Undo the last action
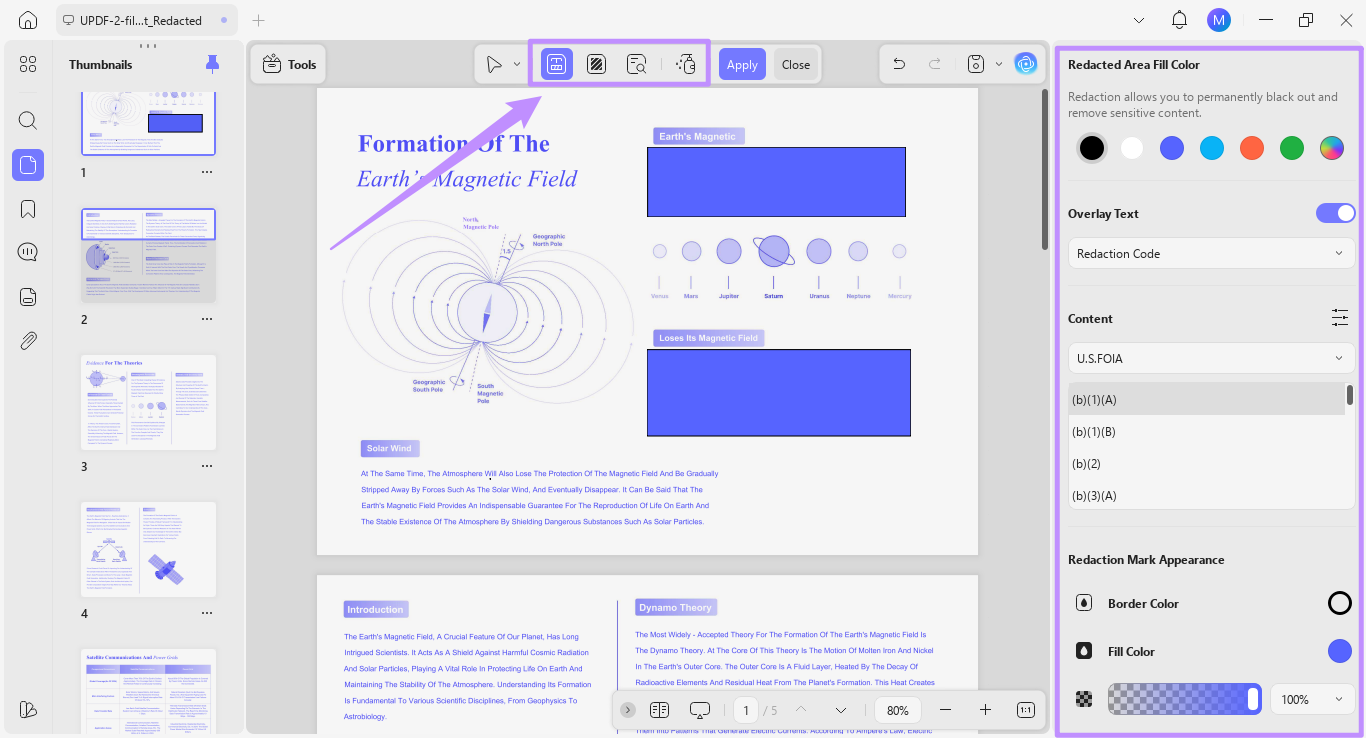Image resolution: width=1366 pixels, height=738 pixels. point(899,64)
